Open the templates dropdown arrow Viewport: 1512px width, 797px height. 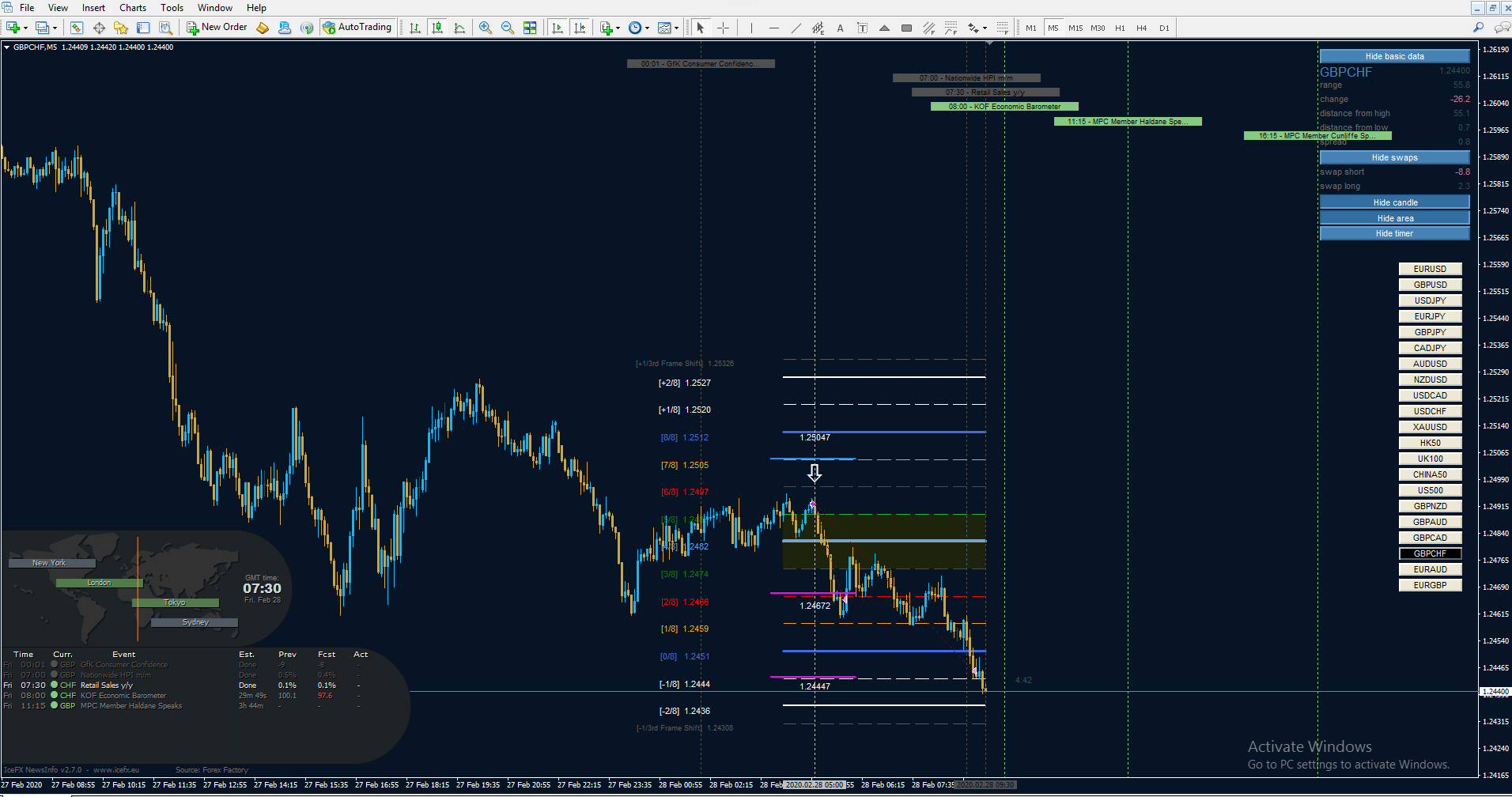[676, 28]
